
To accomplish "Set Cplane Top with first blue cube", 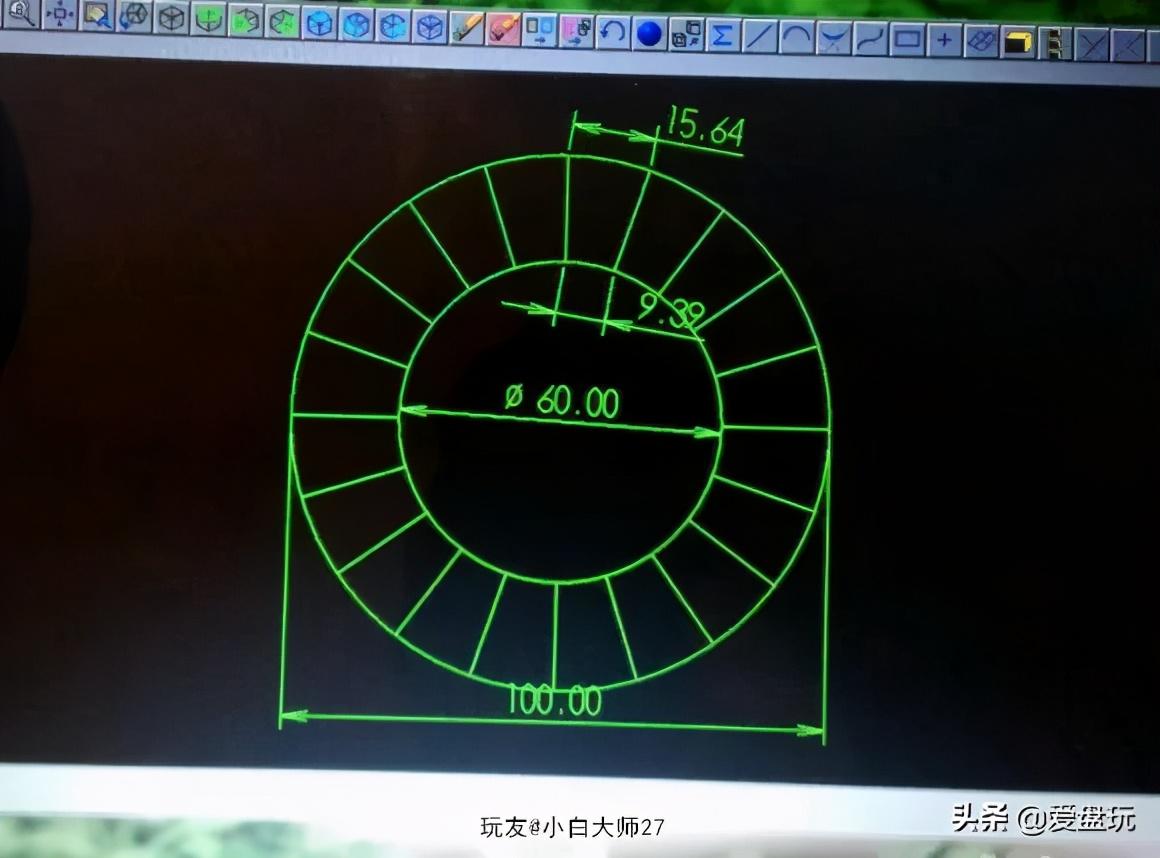I will click(319, 24).
